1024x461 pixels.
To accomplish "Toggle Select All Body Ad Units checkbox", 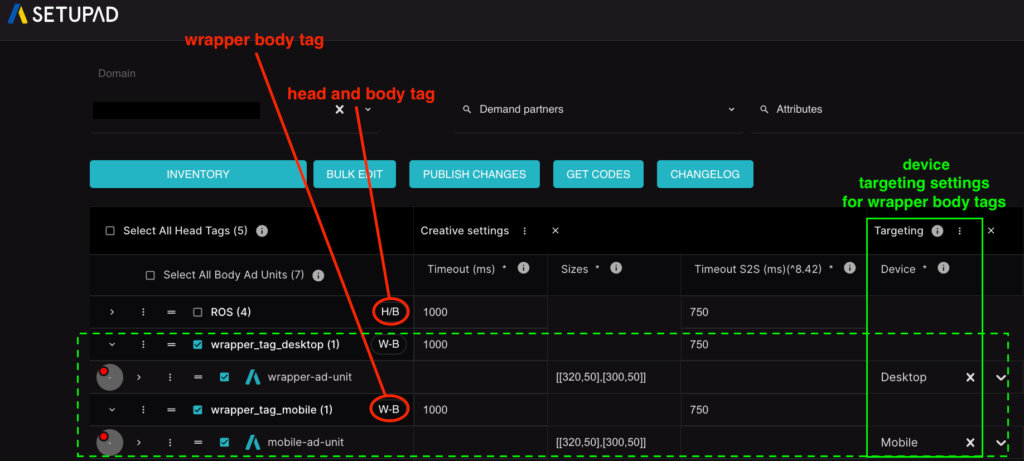I will (150, 276).
